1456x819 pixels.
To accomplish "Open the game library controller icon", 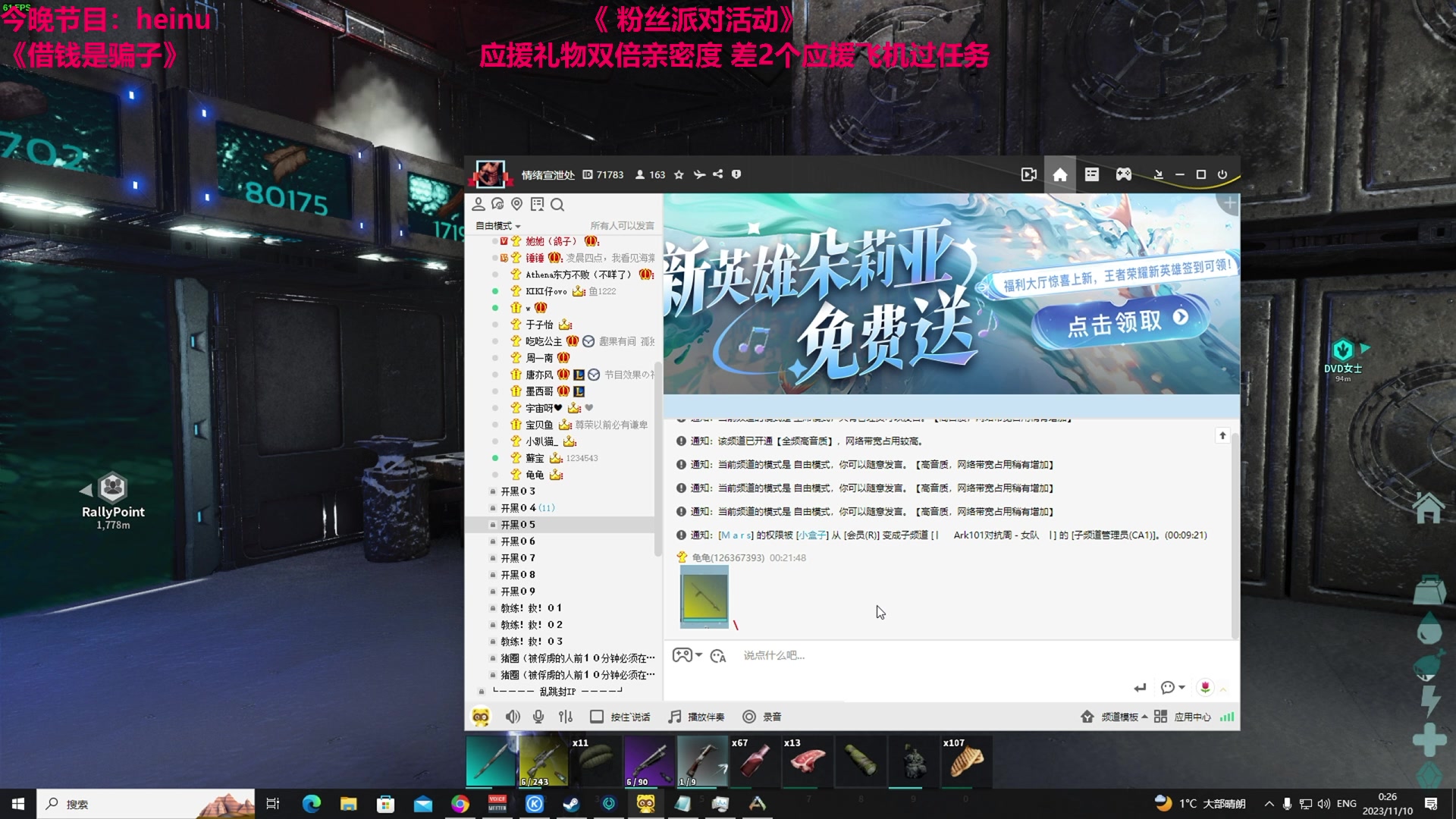I will click(x=1123, y=174).
